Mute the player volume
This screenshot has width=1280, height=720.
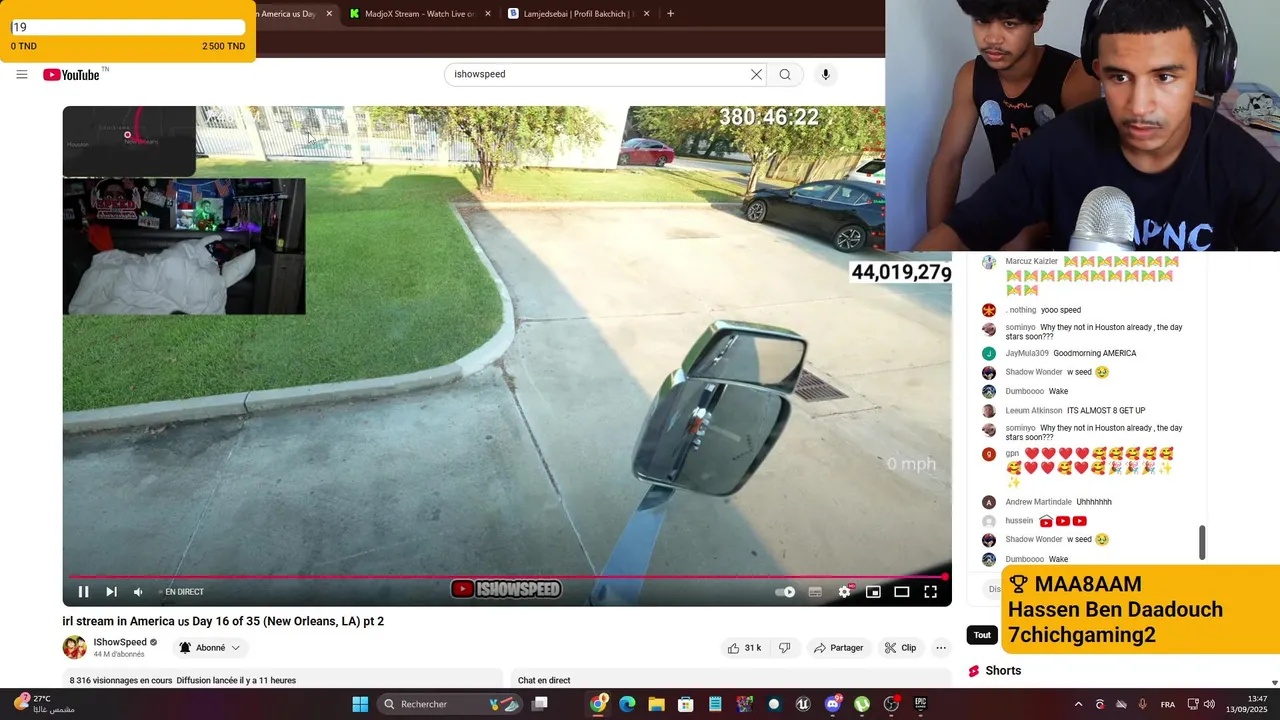pos(138,592)
